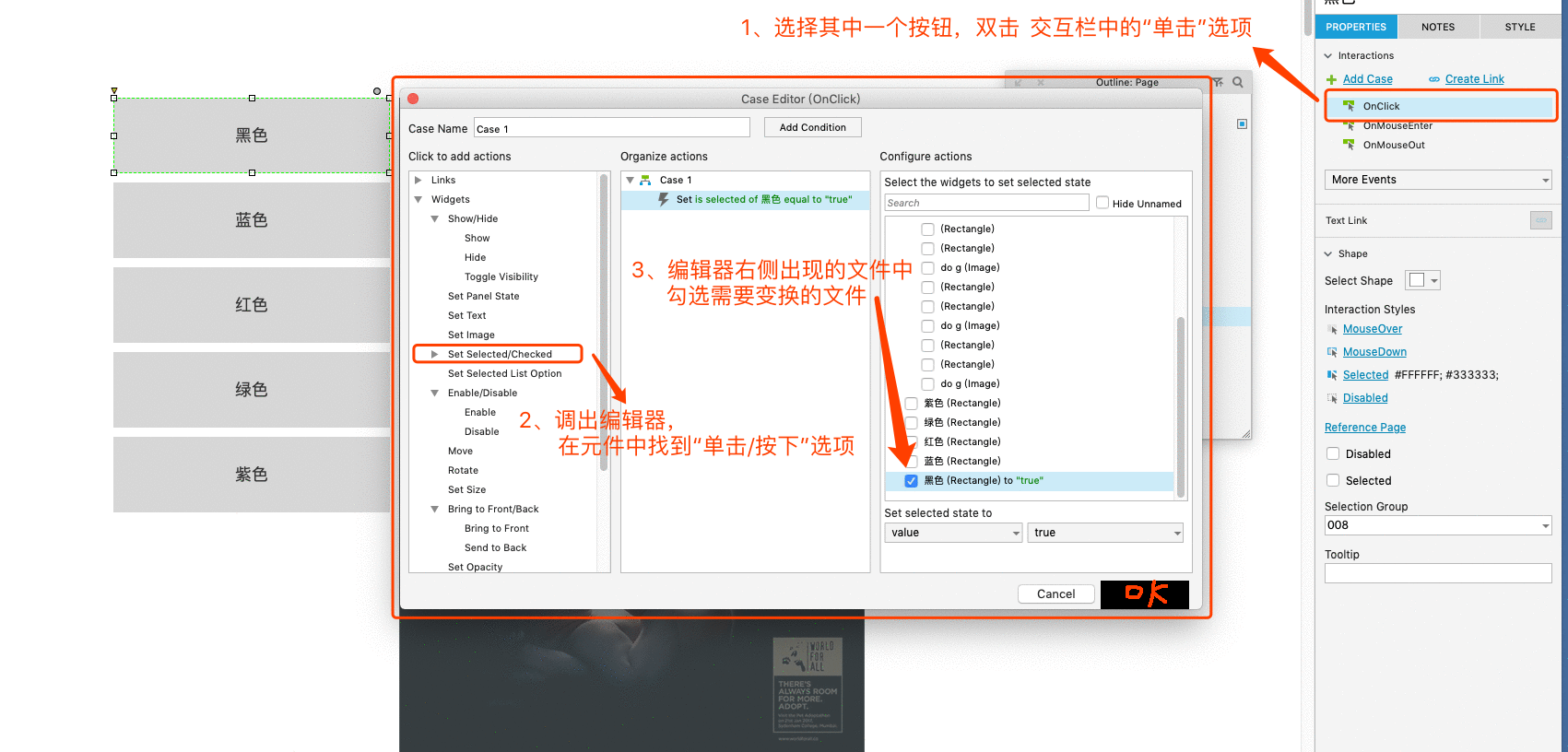Viewport: 1568px width, 752px height.
Task: Toggle the Hide Unnamed checkbox
Action: tap(1102, 203)
